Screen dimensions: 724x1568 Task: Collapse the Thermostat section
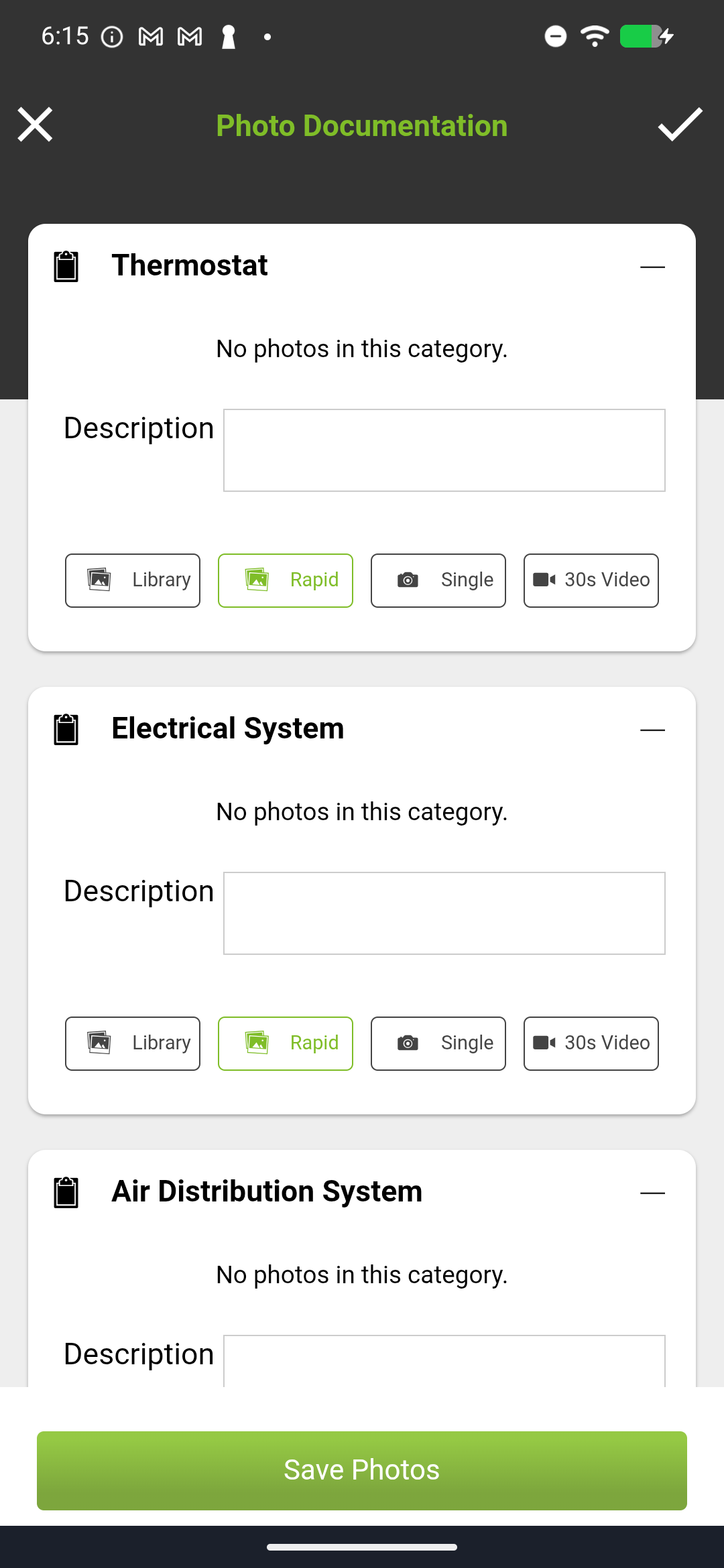tap(652, 266)
